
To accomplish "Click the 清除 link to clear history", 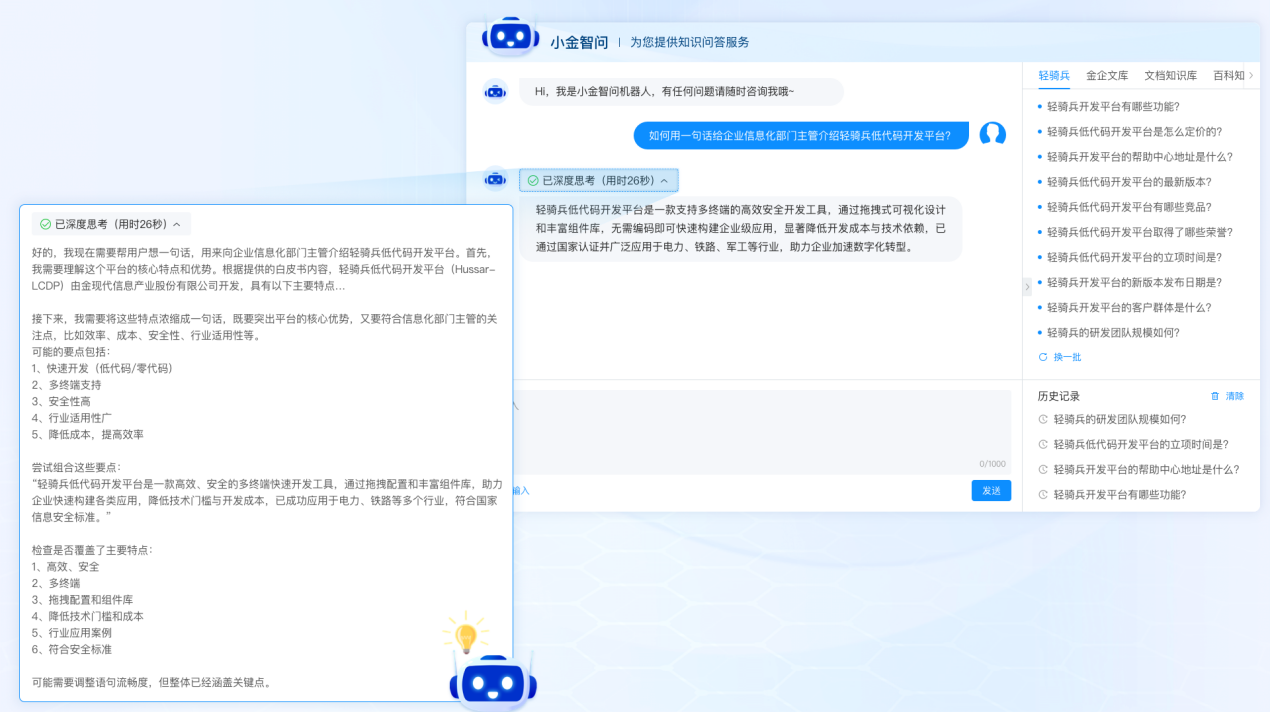I will (x=1235, y=396).
